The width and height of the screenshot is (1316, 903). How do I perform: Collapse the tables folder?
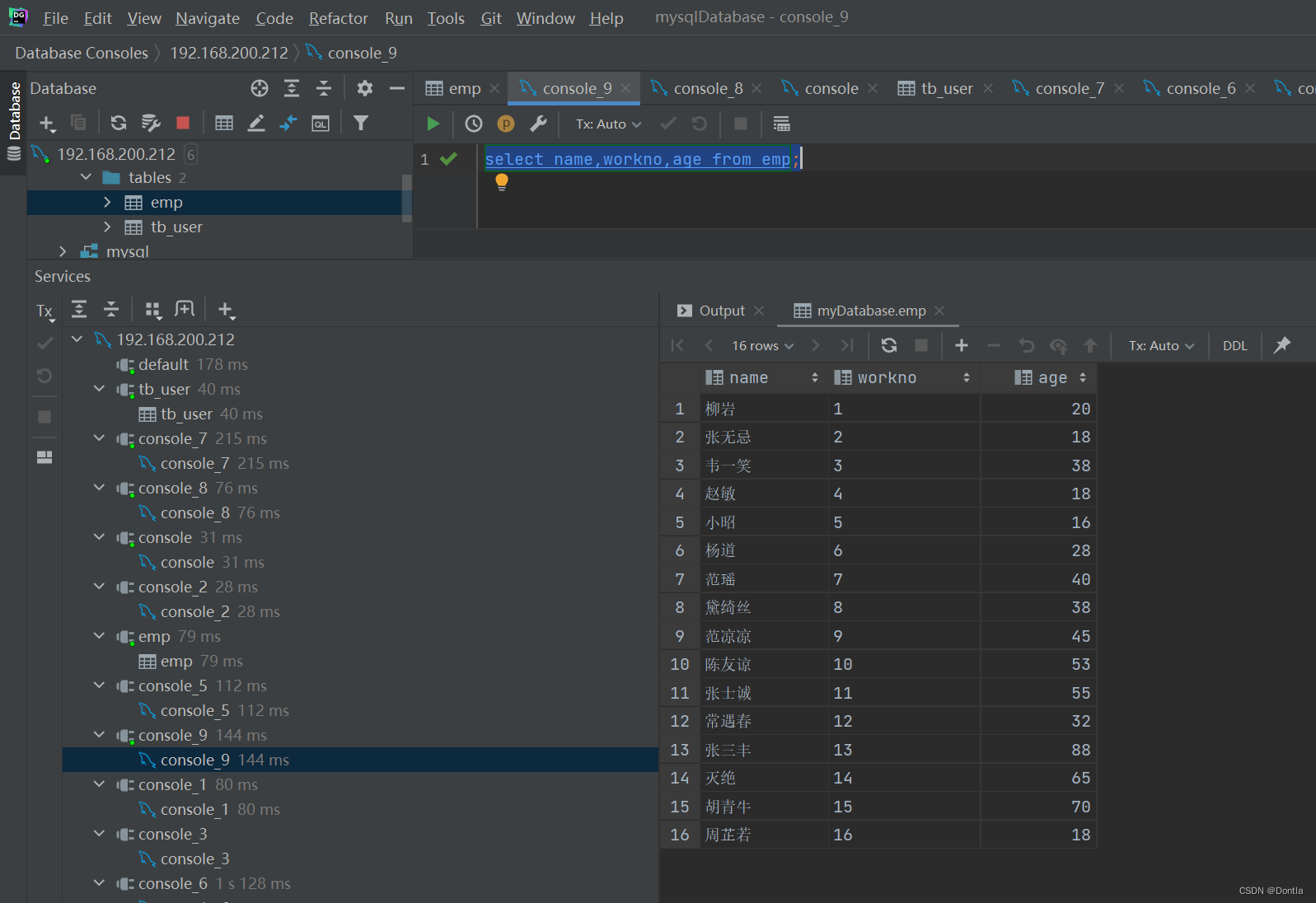tap(86, 177)
